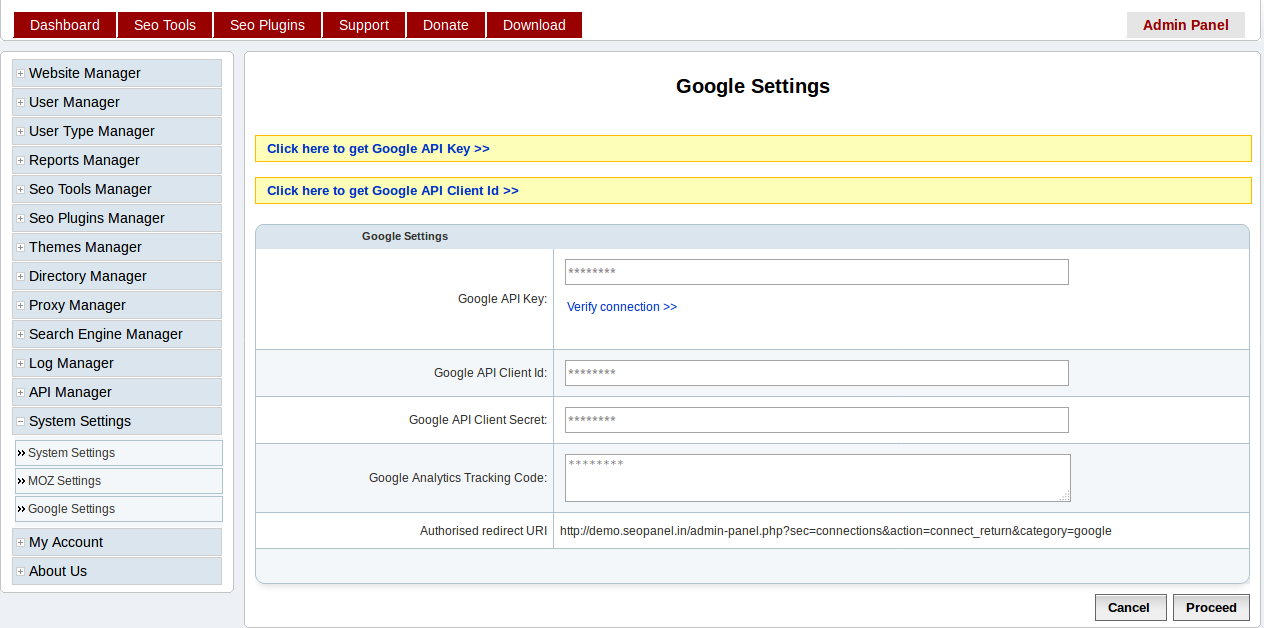Viewport: 1264px width, 628px height.
Task: Open the Seo Plugins tab
Action: 267,25
